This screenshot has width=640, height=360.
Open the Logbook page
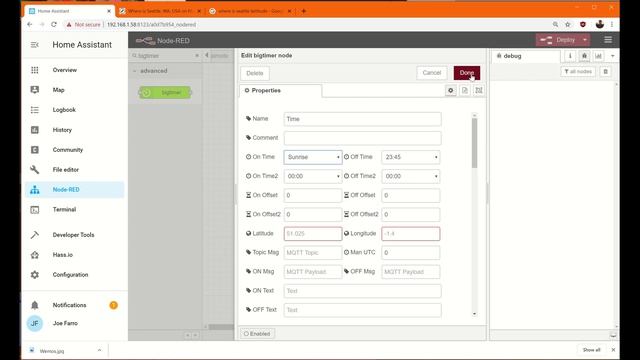click(64, 110)
